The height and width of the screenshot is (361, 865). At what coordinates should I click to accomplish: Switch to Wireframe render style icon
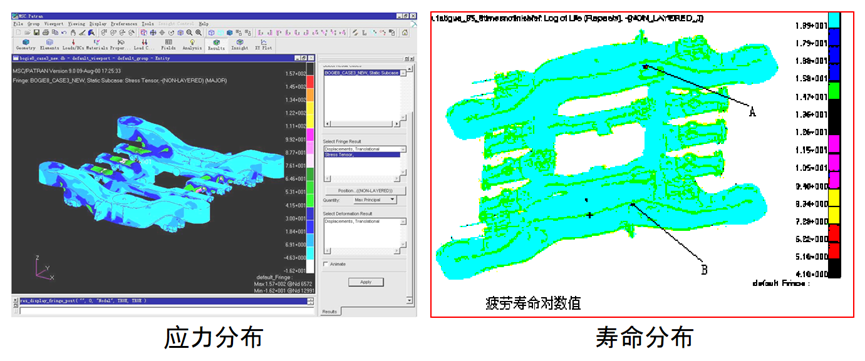click(211, 33)
